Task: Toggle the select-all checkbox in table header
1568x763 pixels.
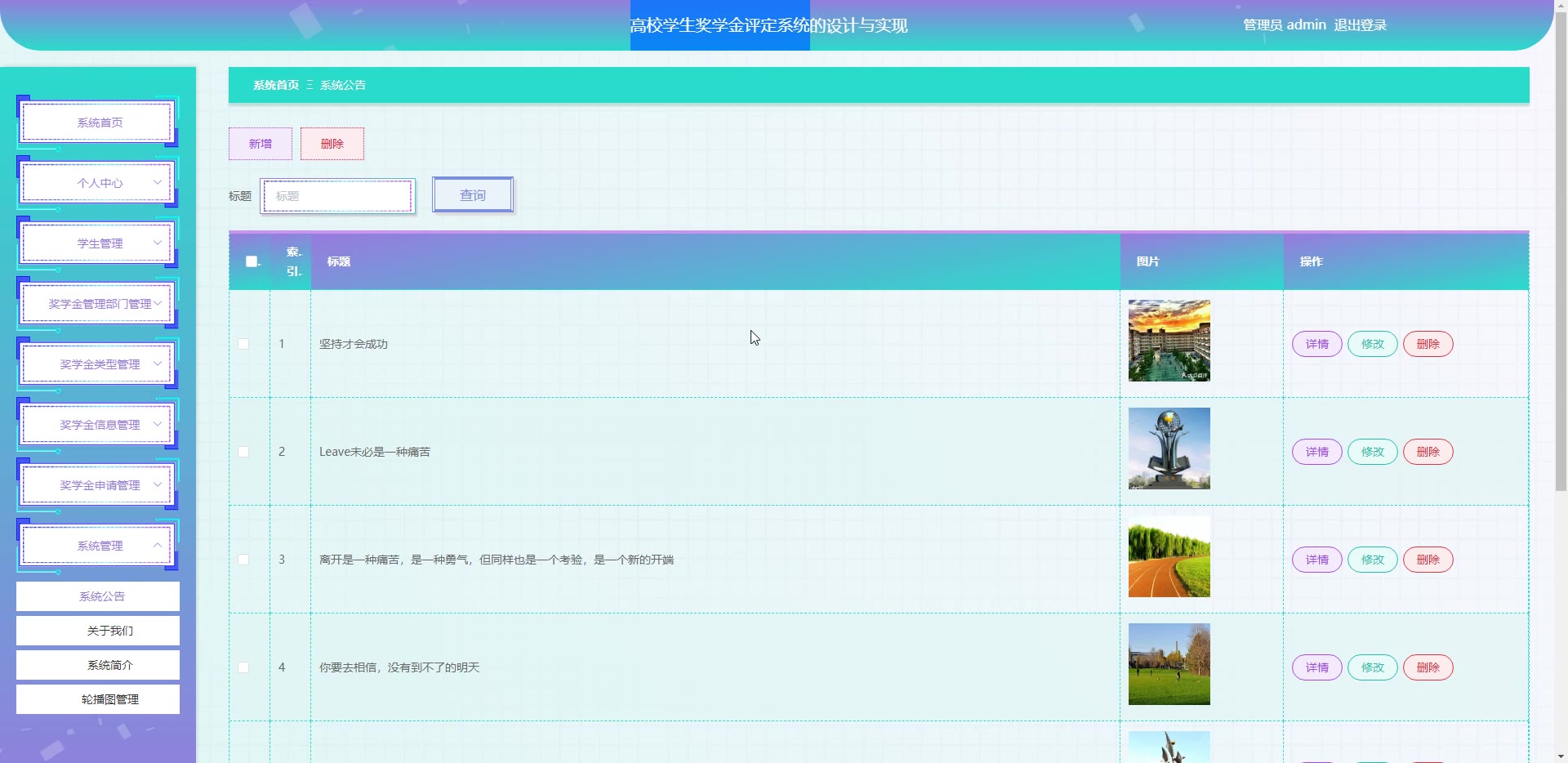Action: [x=252, y=261]
